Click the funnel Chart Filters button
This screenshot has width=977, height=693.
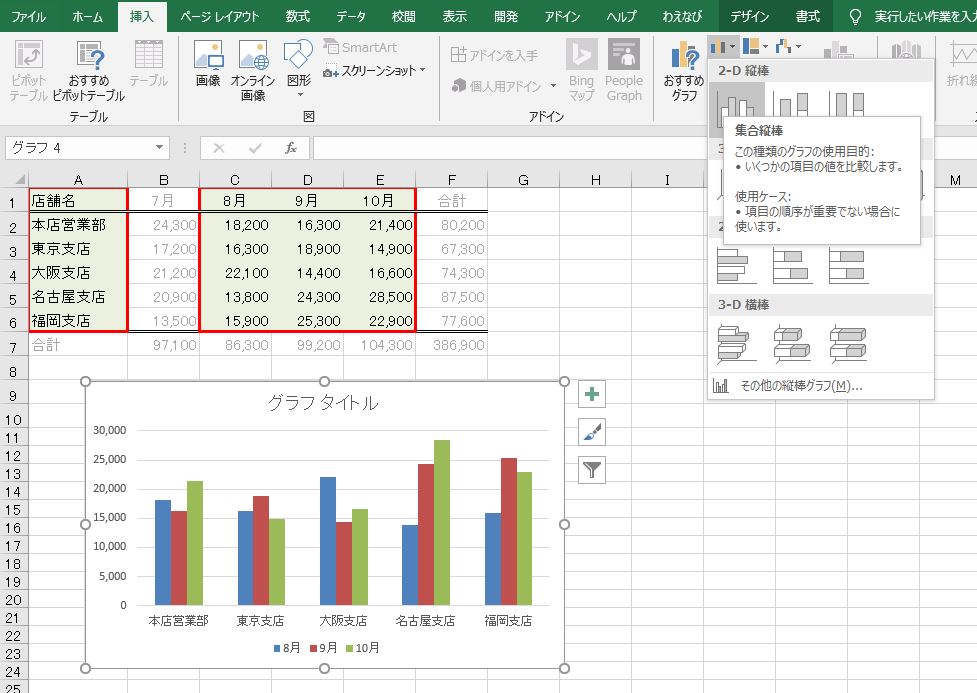pos(592,470)
